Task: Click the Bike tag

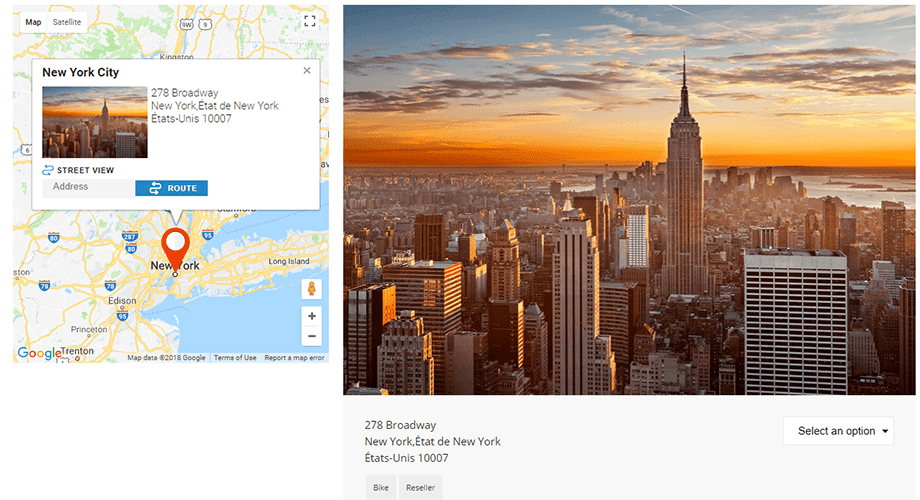Action: click(x=381, y=487)
